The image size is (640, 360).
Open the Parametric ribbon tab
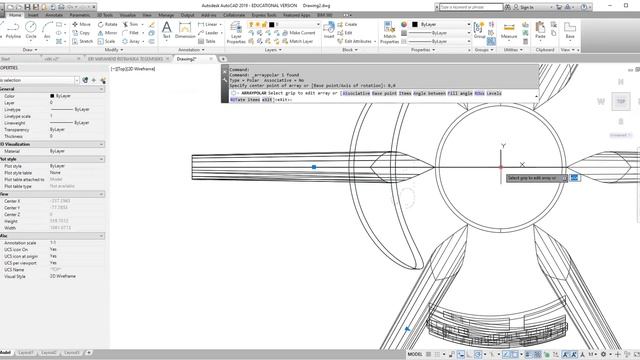point(80,15)
